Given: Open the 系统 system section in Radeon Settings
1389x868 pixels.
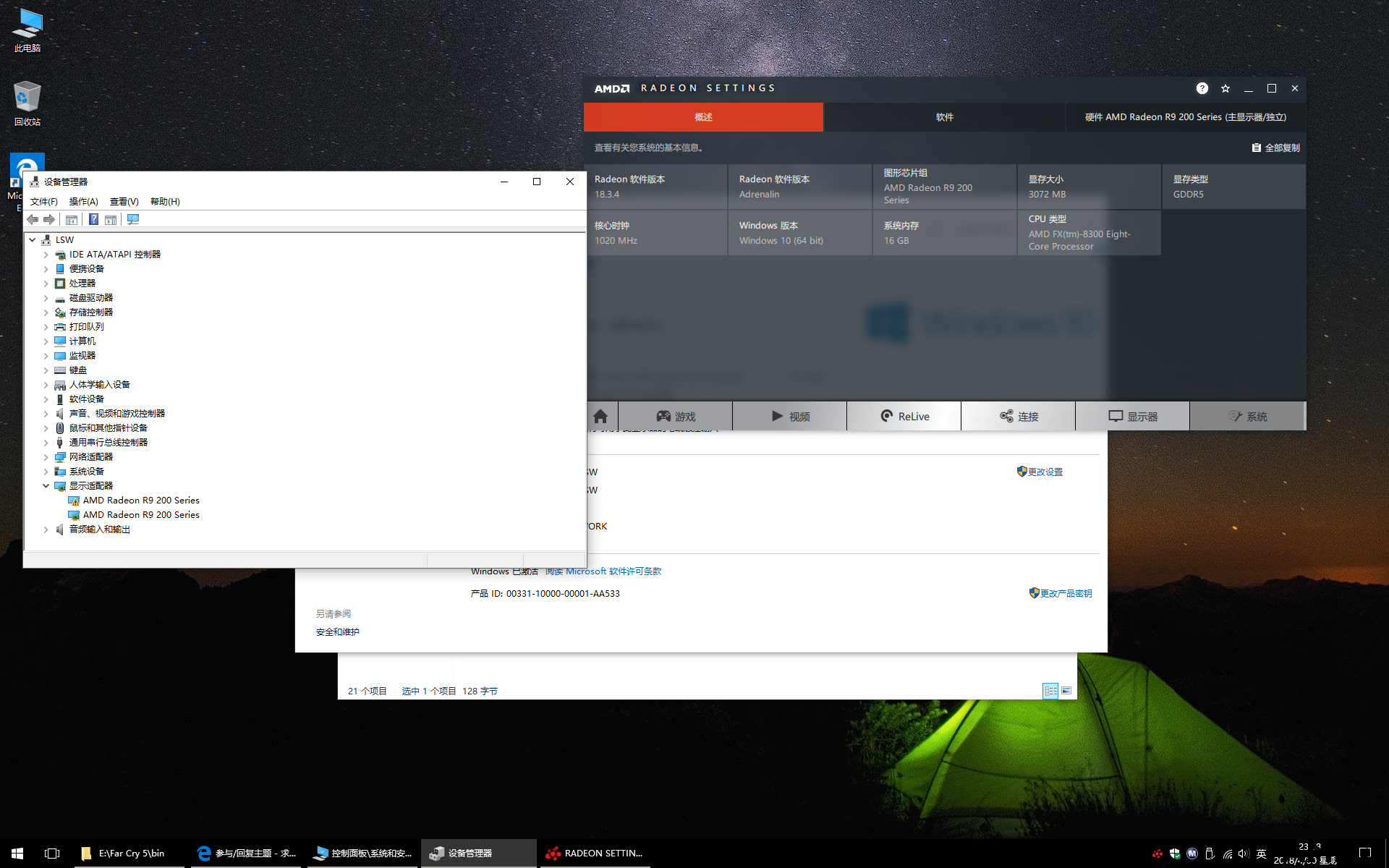Looking at the screenshot, I should pyautogui.click(x=1247, y=416).
